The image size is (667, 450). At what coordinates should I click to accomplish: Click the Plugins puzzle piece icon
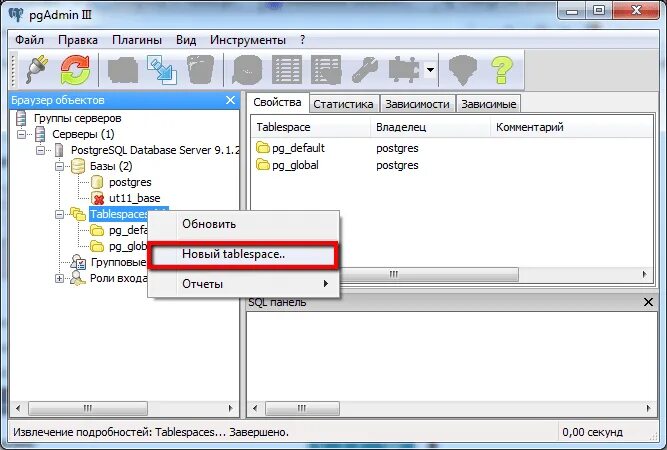pyautogui.click(x=404, y=69)
